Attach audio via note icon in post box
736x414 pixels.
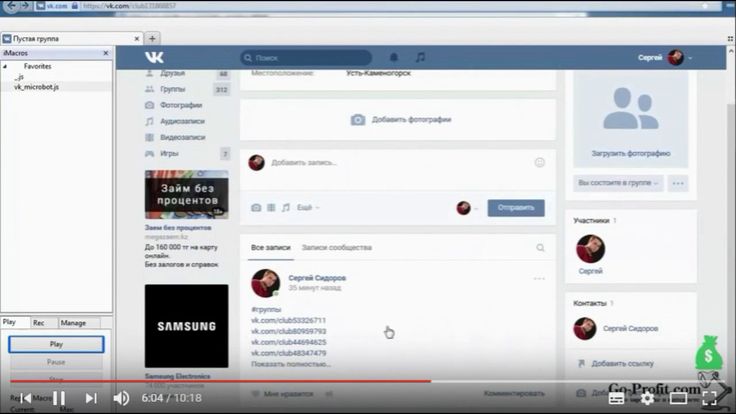click(x=286, y=207)
